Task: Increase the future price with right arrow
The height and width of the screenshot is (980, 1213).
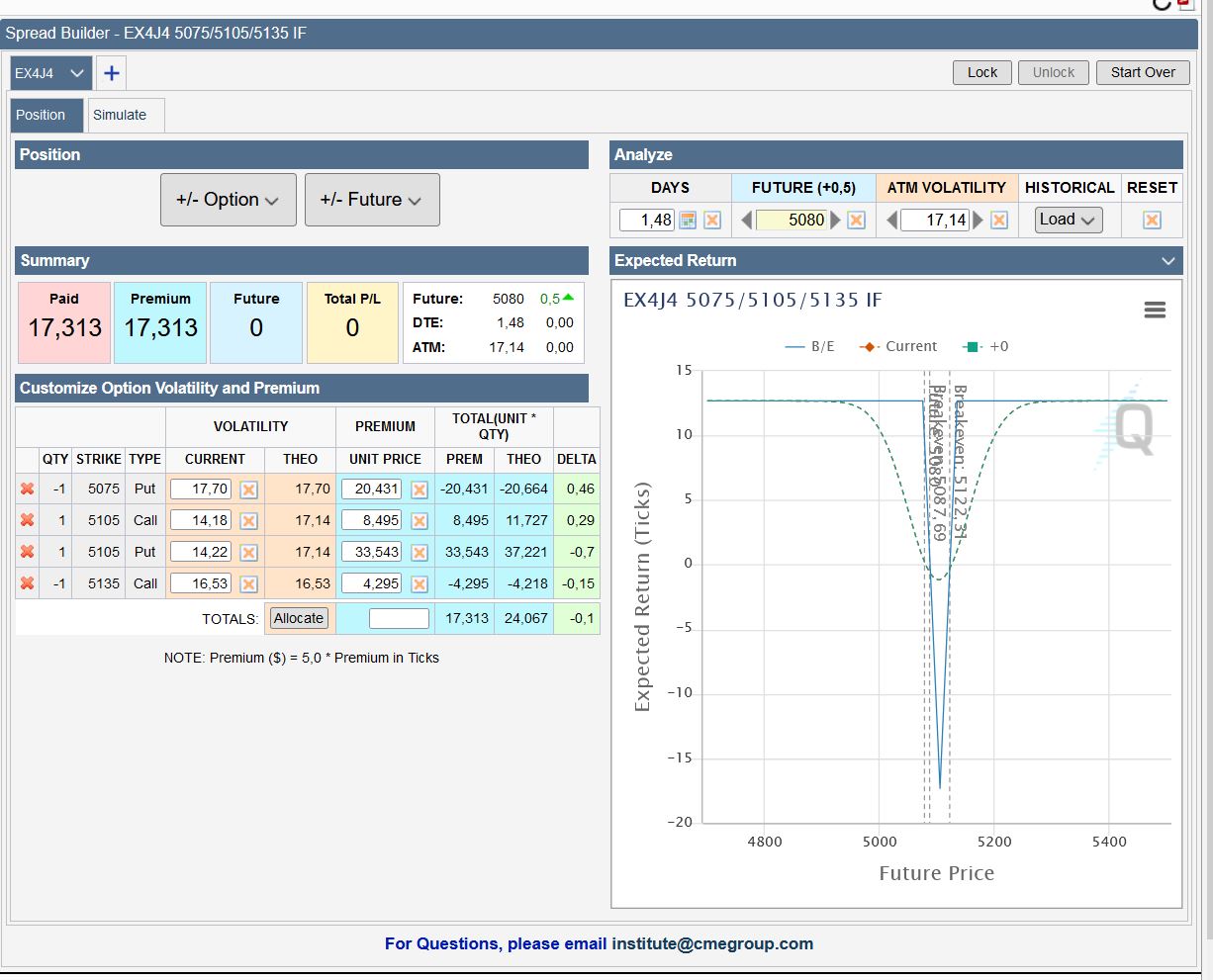Action: coord(836,220)
